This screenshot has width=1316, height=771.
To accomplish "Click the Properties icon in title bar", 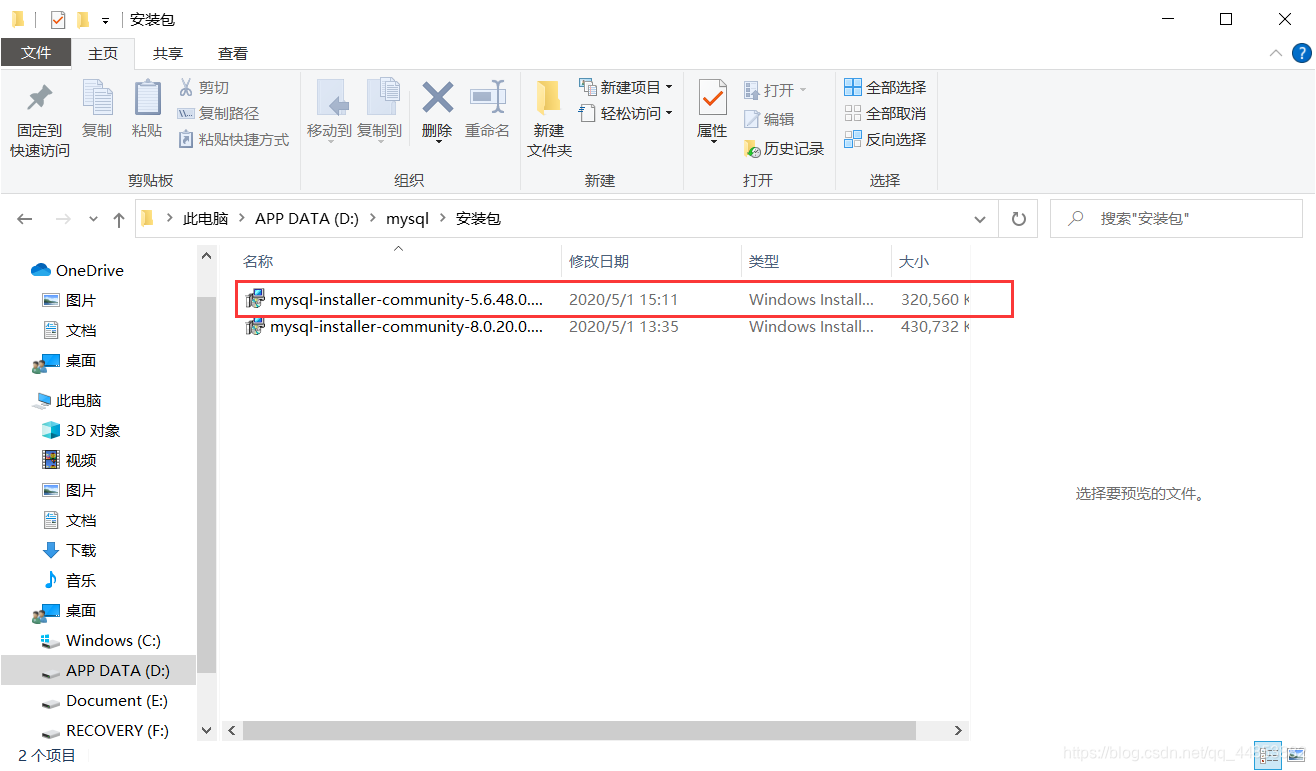I will click(x=58, y=19).
